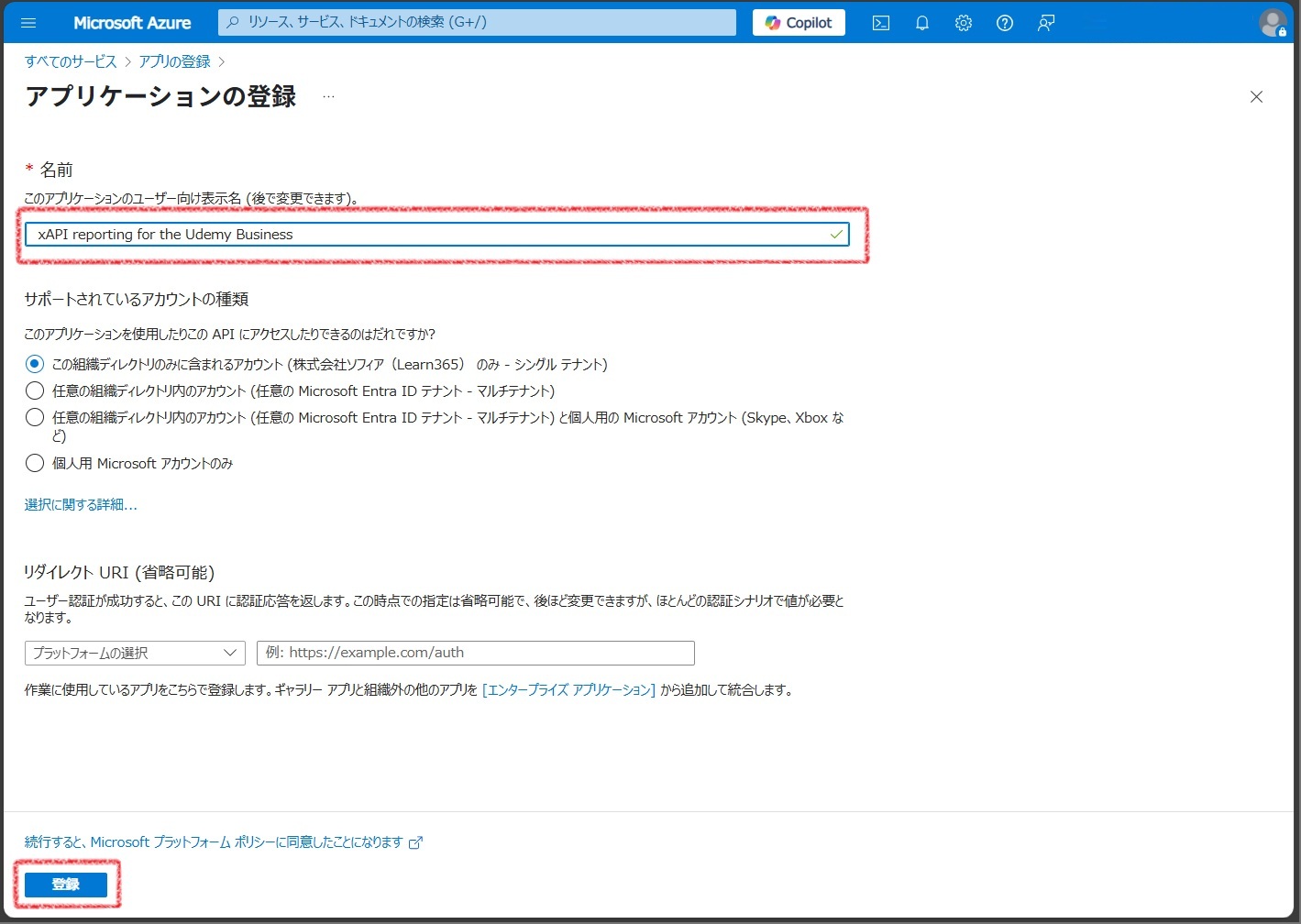Click the Microsoft Azure home logo text
Screen dimensions: 1301x924
(x=132, y=23)
